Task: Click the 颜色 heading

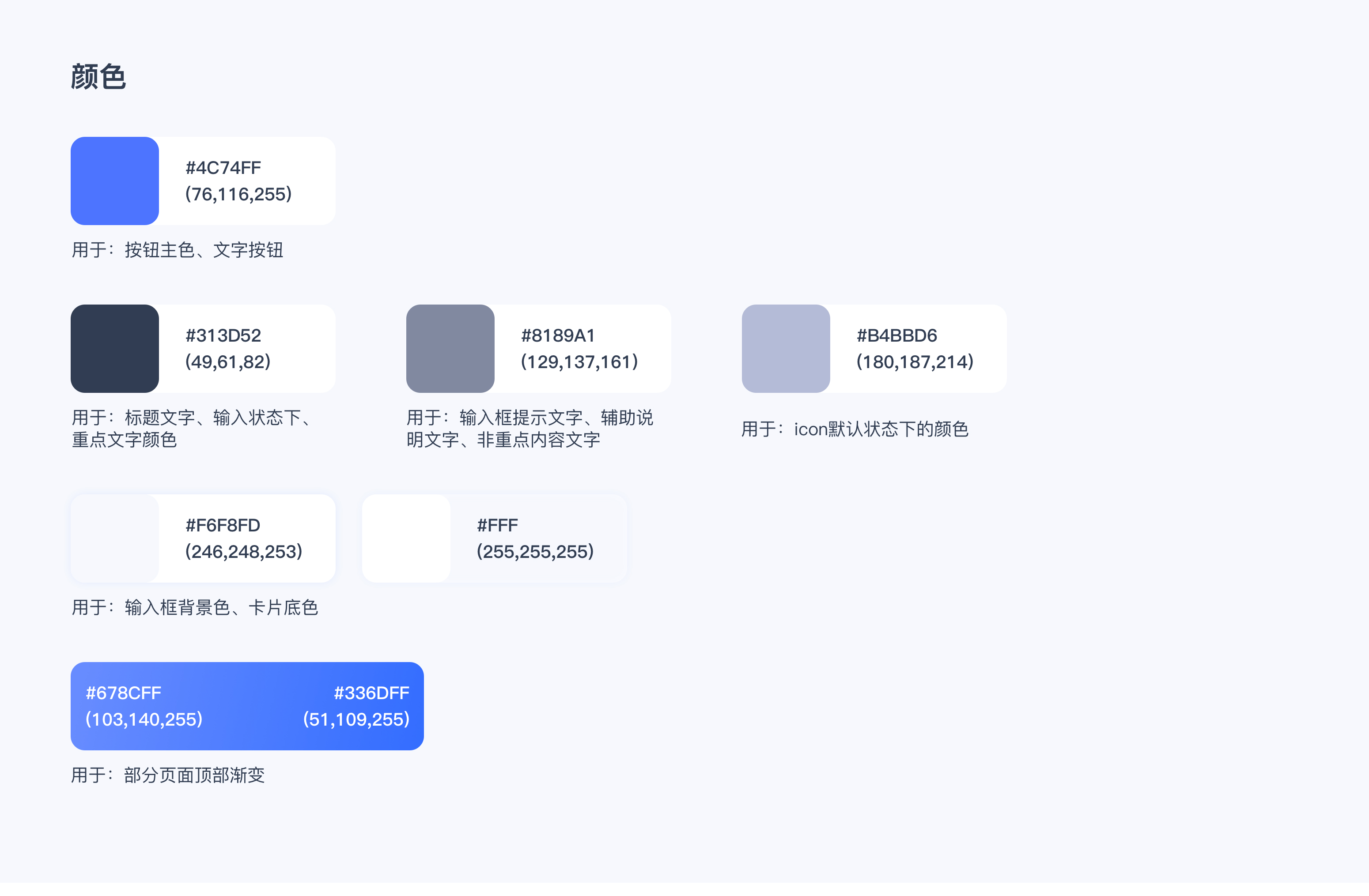Action: [98, 76]
